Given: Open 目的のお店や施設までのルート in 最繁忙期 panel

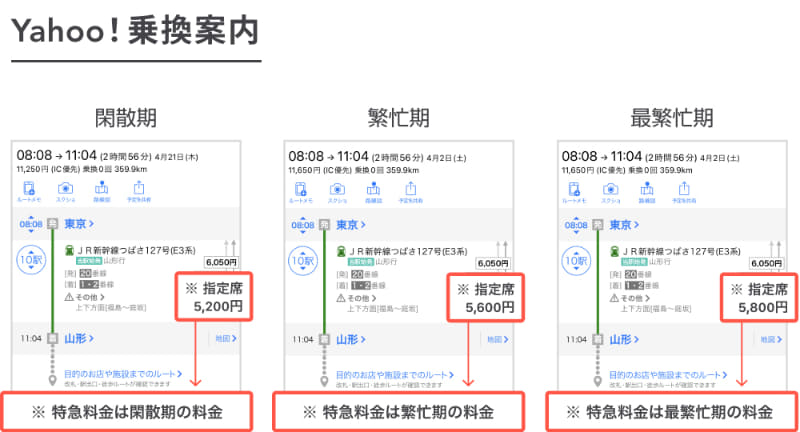Looking at the screenshot, I should 668,375.
